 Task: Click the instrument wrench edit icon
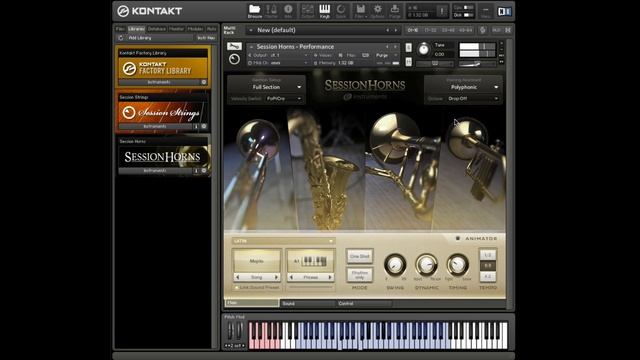pos(234,46)
